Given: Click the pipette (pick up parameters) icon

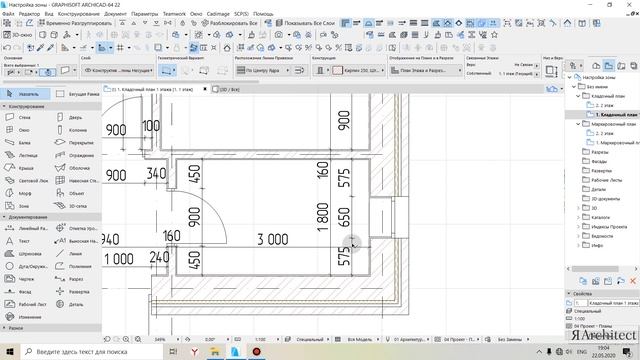Looking at the screenshot, I should click(x=40, y=48).
